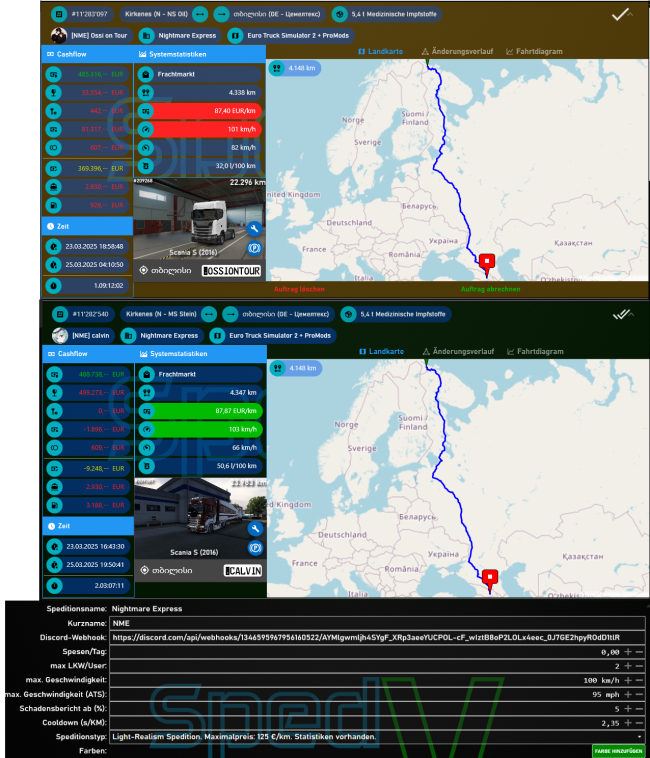
Task: Click the Euro Truck Simulator 2 + ProMods chip in Ossi's job
Action: (x=291, y=35)
